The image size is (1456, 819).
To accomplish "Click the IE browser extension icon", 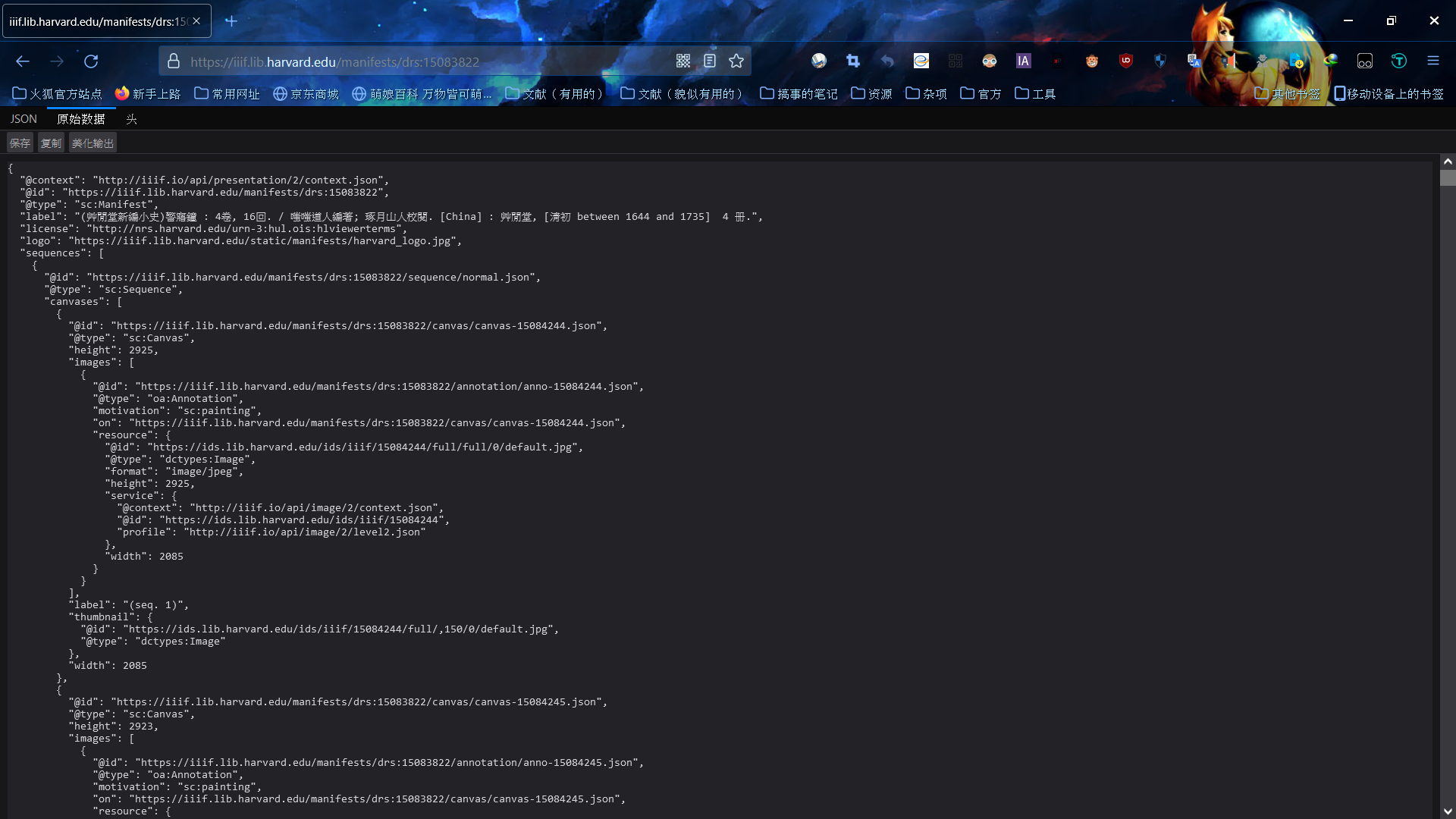I will tap(921, 61).
